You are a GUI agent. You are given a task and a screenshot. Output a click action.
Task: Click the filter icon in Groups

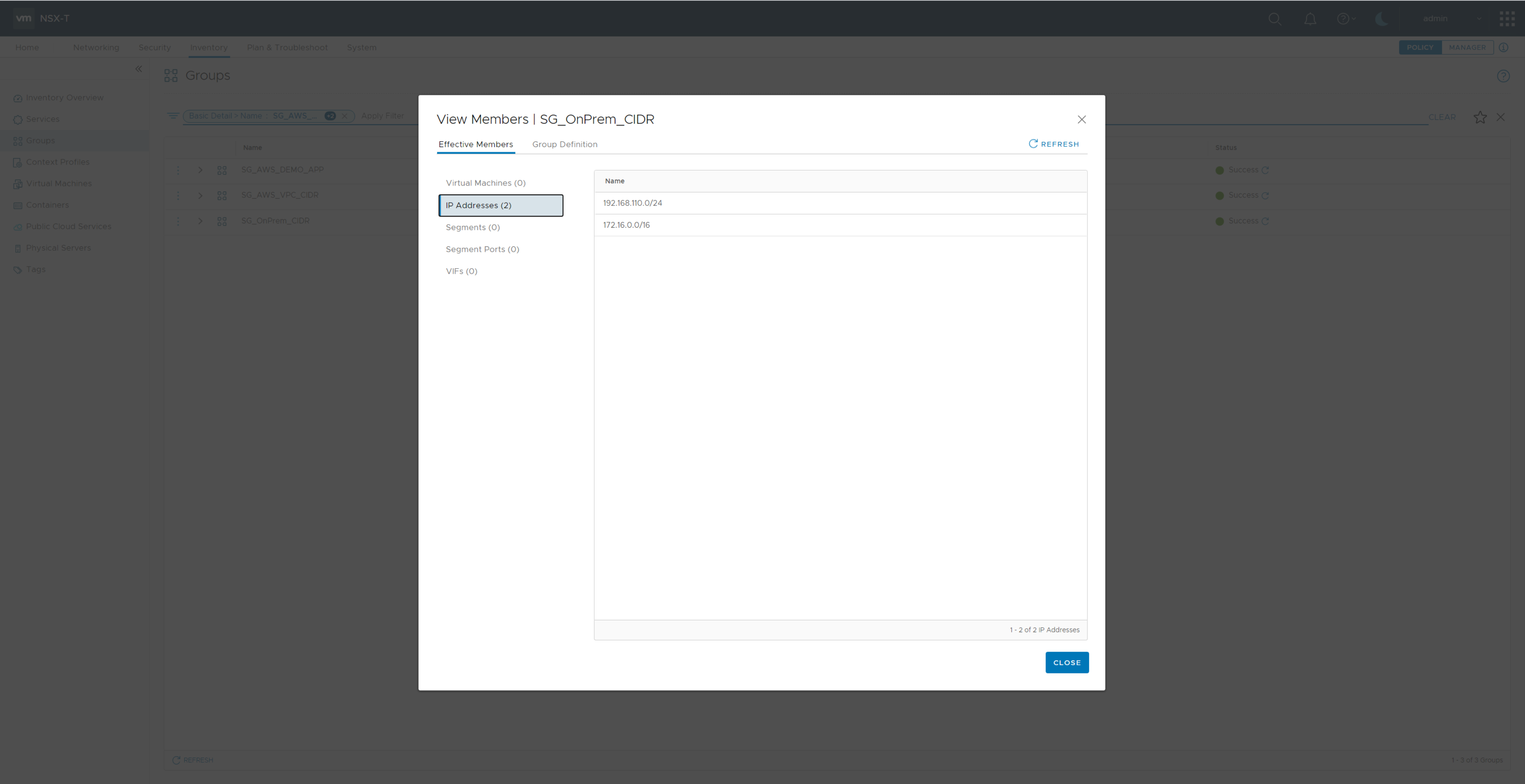[x=172, y=116]
